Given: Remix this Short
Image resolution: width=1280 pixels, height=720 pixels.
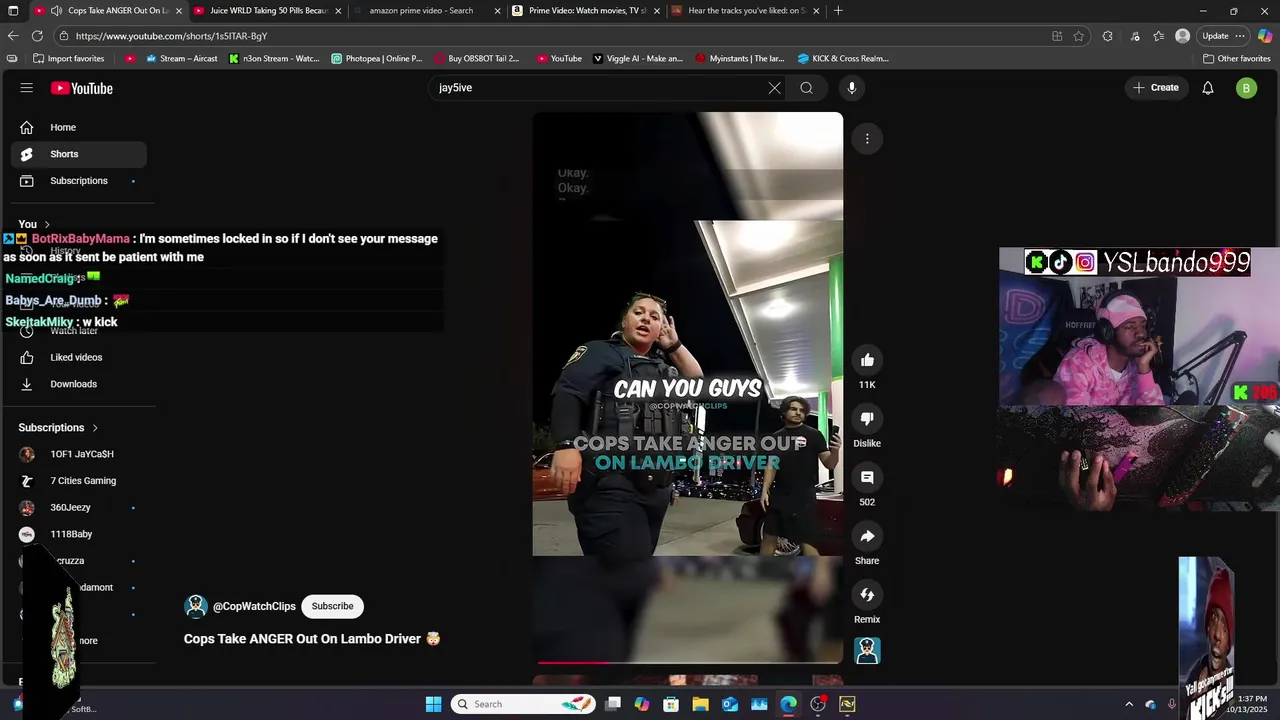Looking at the screenshot, I should point(867,595).
